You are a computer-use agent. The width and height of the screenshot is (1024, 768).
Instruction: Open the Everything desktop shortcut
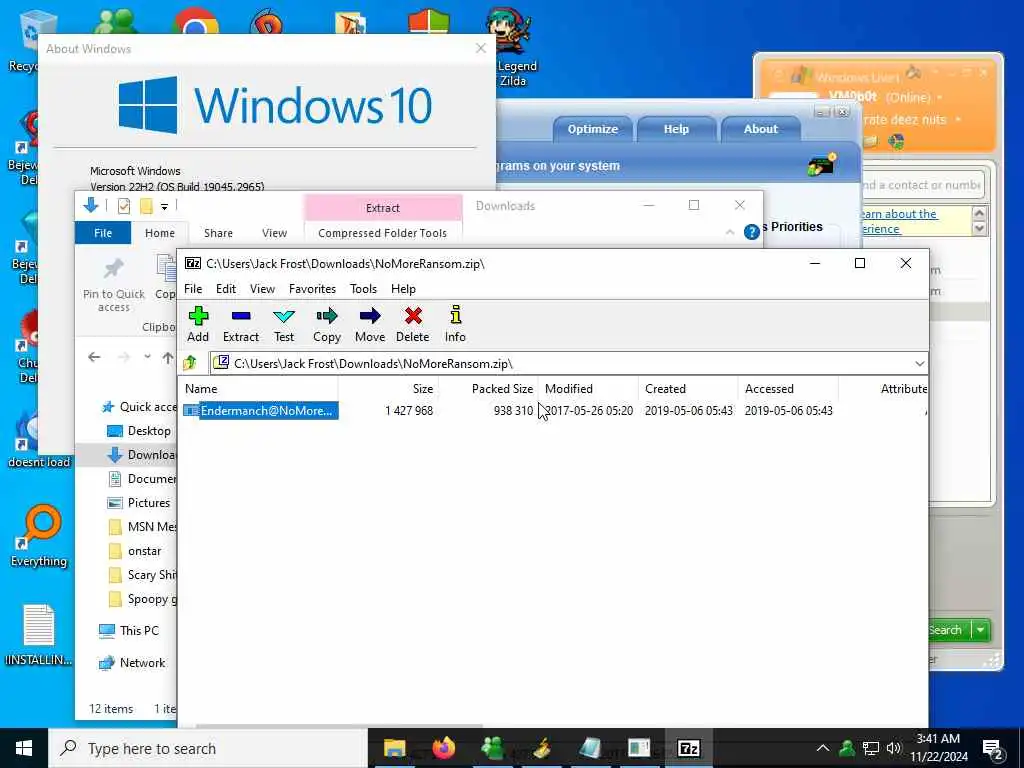pyautogui.click(x=39, y=536)
